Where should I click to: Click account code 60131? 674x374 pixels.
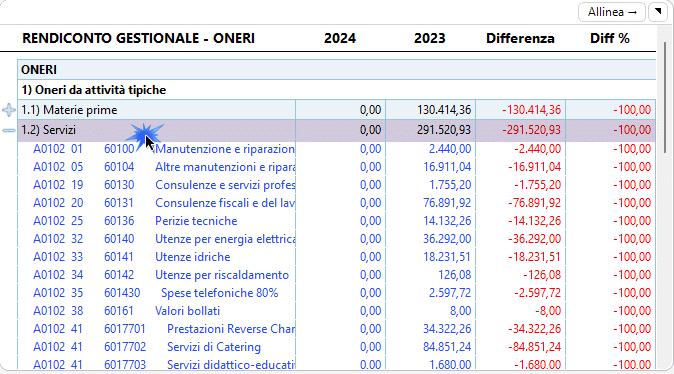119,203
